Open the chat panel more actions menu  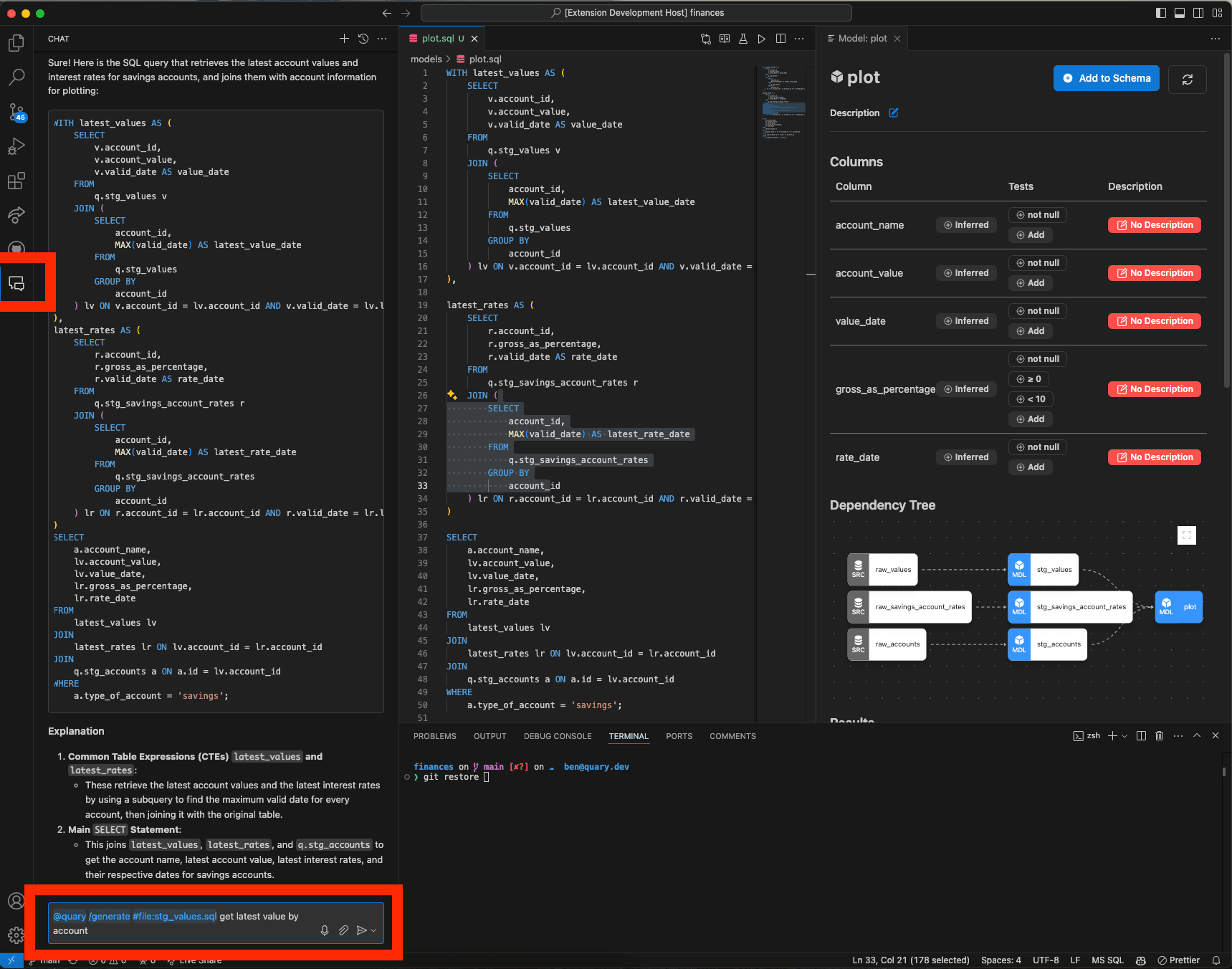[x=382, y=39]
